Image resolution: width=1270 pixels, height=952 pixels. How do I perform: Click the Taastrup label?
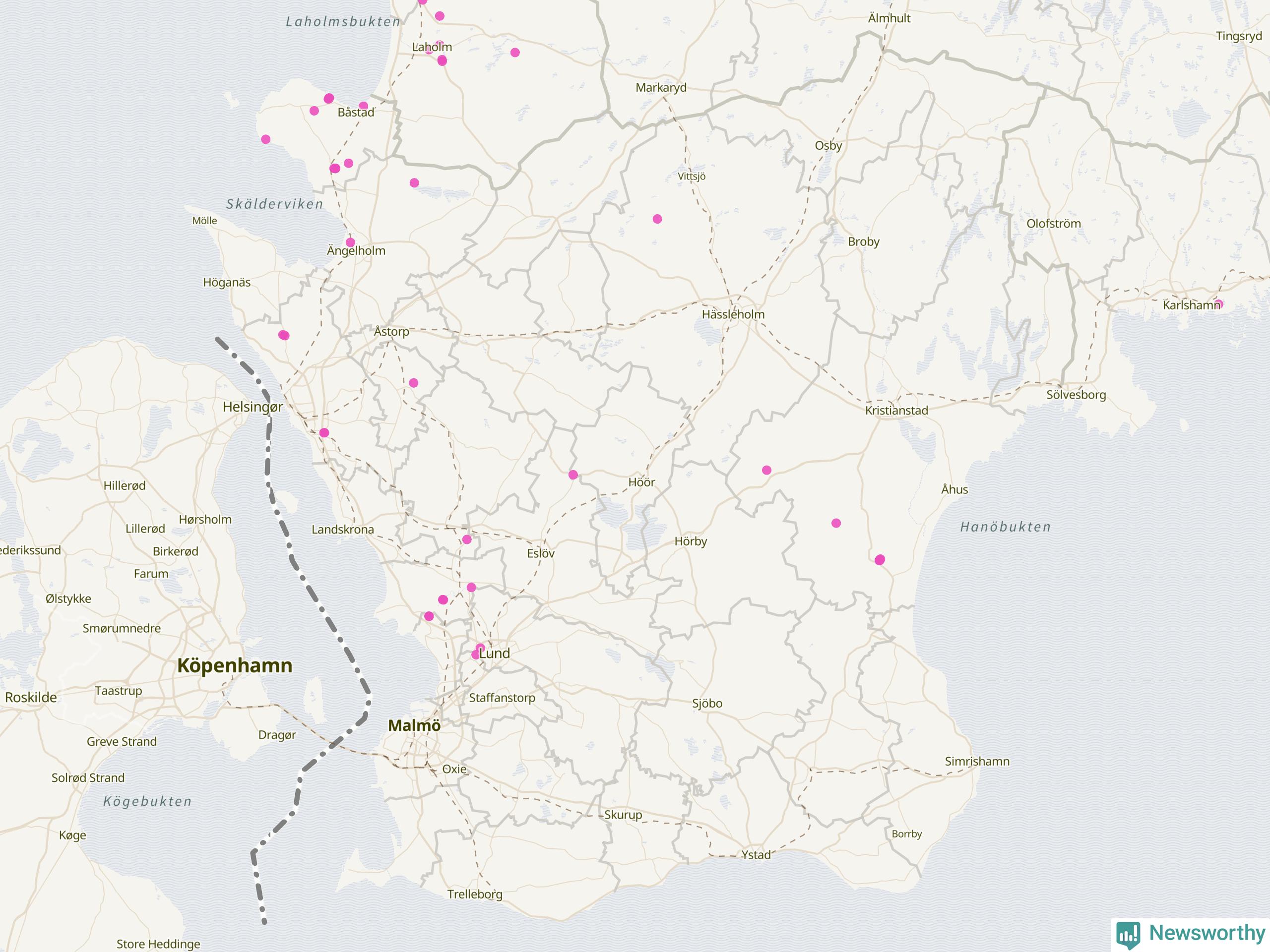118,690
